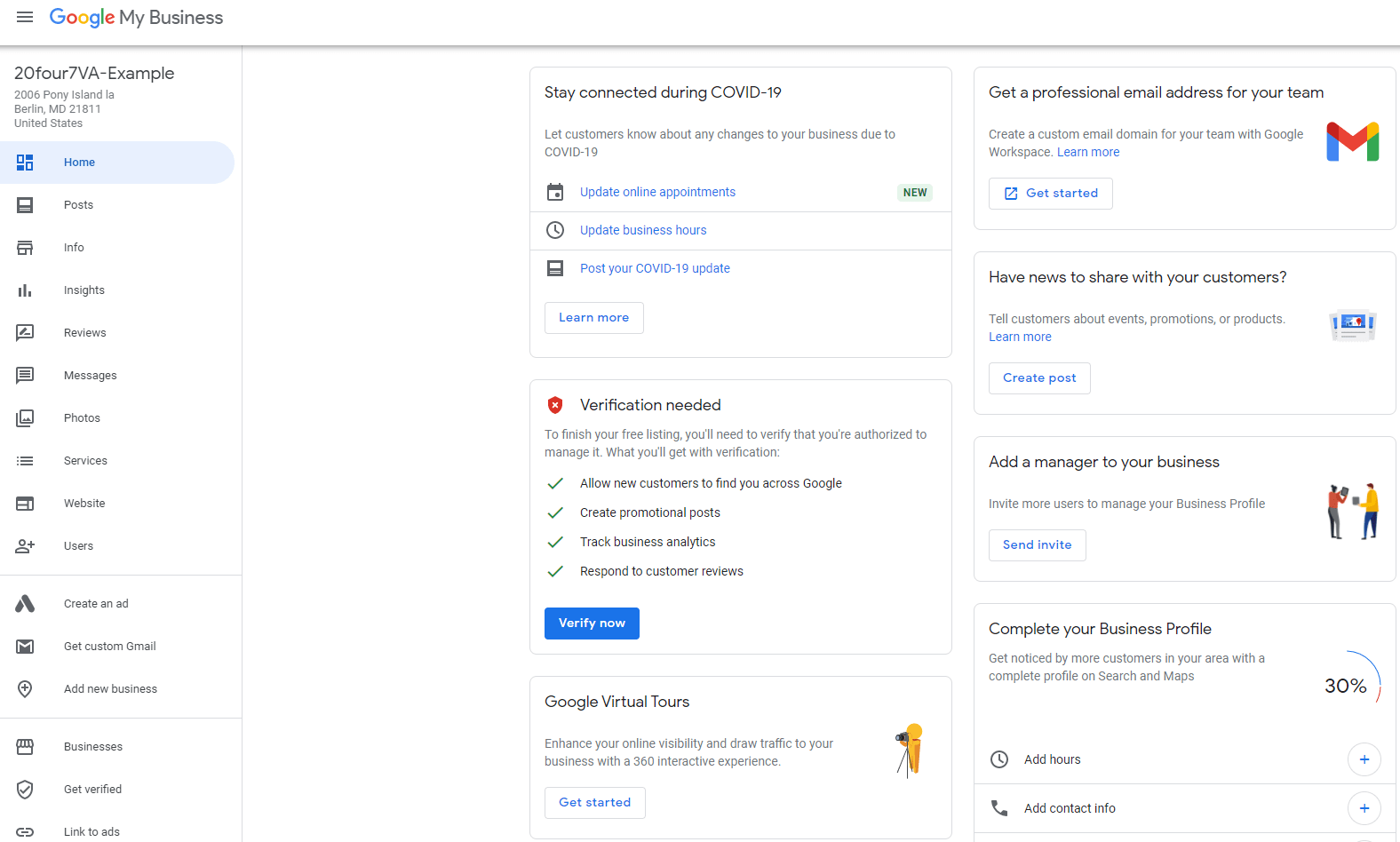Select Get custom Gmail
This screenshot has height=842, width=1400.
pyautogui.click(x=117, y=647)
